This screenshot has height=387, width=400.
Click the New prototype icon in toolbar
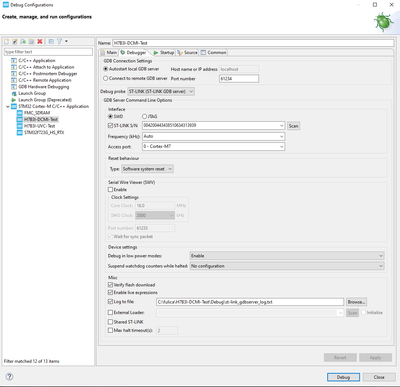coord(15,41)
